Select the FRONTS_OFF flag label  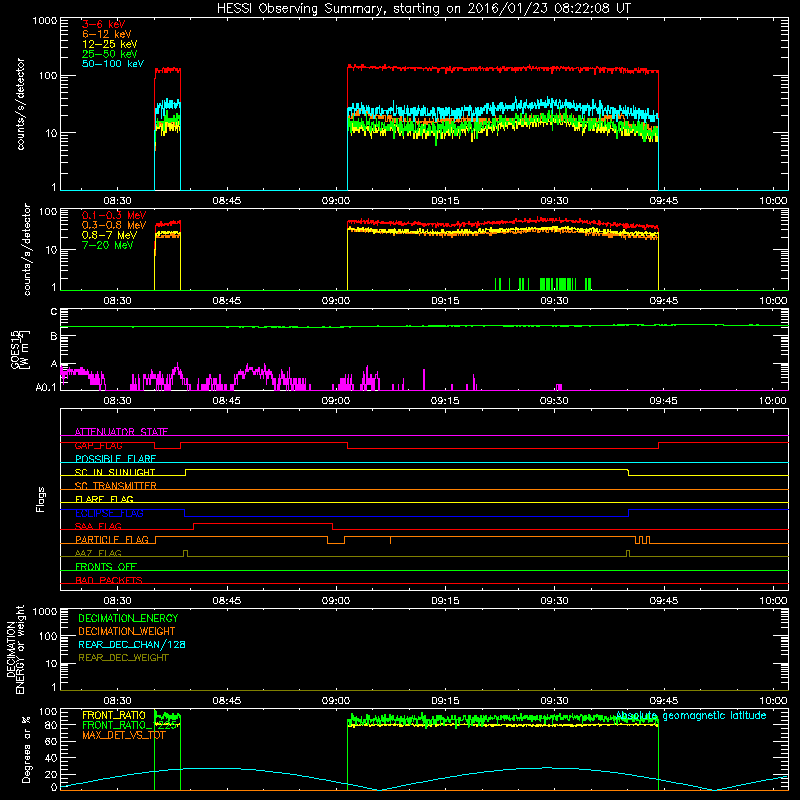tap(106, 566)
